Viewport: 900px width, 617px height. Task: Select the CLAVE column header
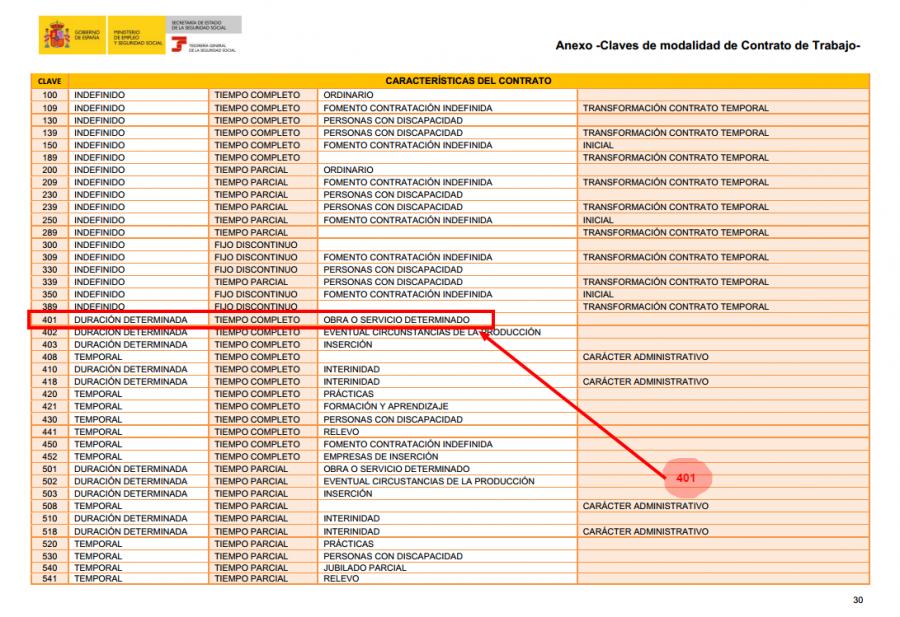(50, 80)
